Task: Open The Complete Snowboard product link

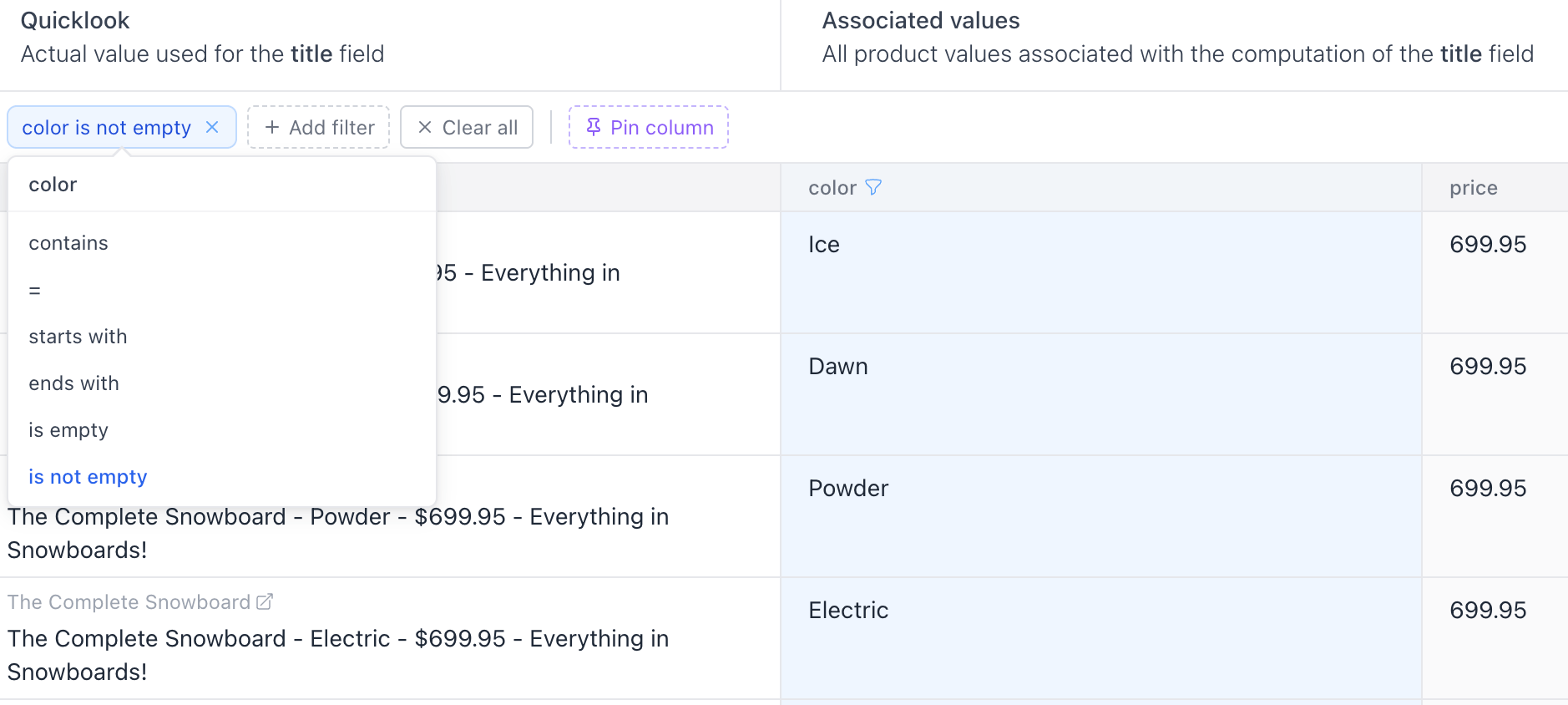Action: click(x=129, y=601)
